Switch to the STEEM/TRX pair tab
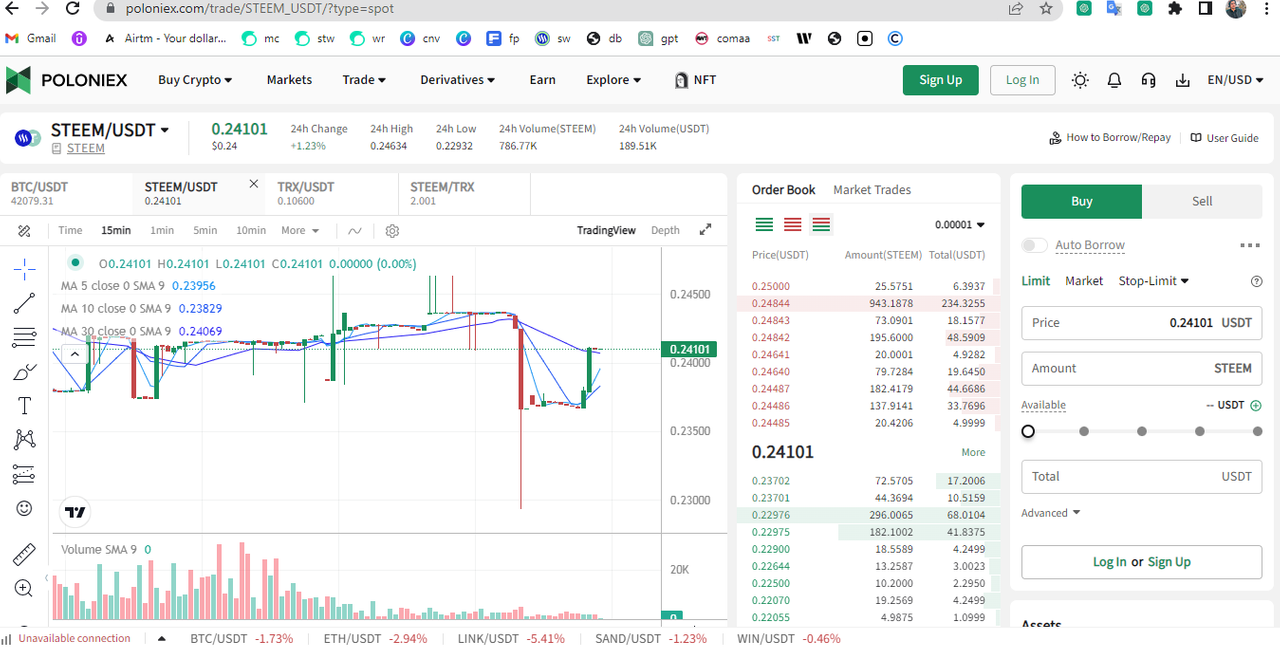This screenshot has height=648, width=1280. pyautogui.click(x=464, y=193)
